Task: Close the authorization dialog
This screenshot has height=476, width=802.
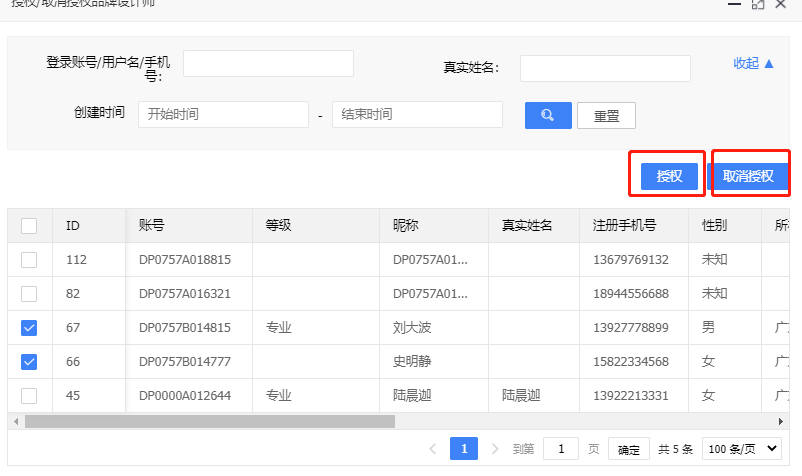Action: coord(781,5)
